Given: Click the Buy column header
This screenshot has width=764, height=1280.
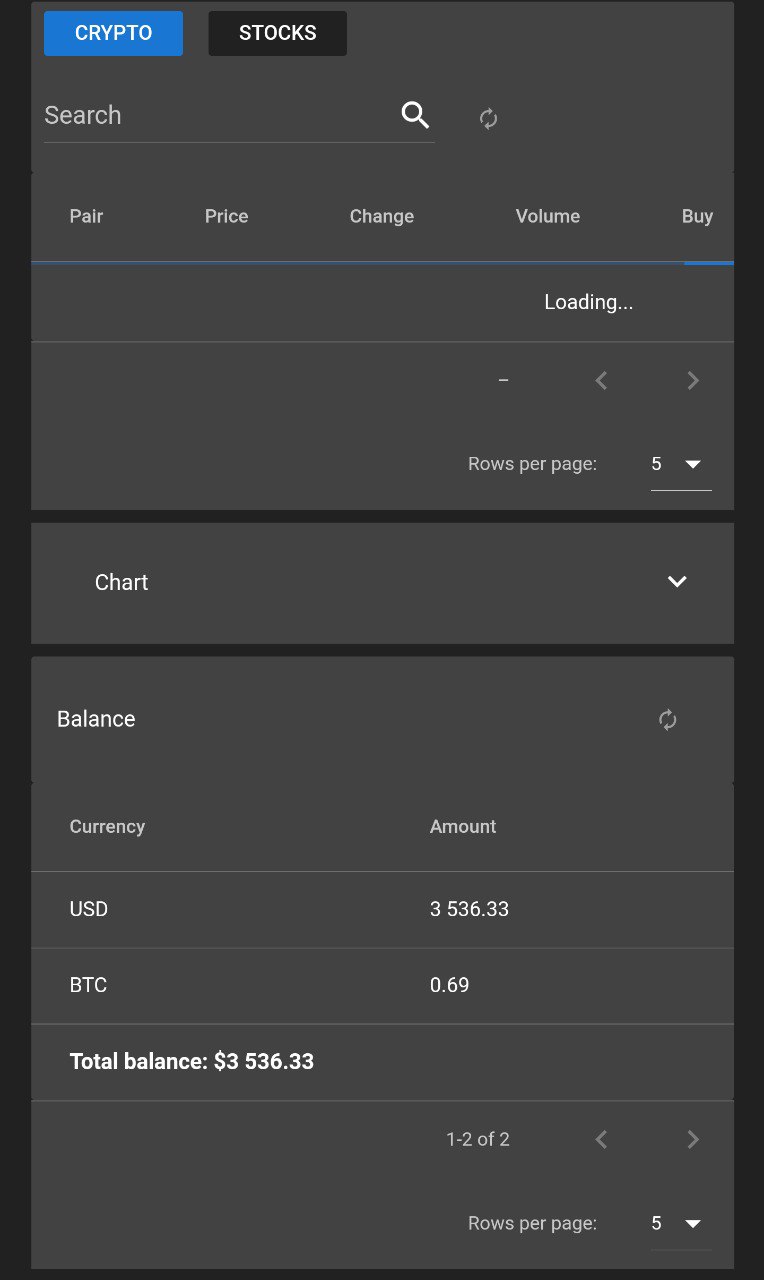Looking at the screenshot, I should [697, 216].
